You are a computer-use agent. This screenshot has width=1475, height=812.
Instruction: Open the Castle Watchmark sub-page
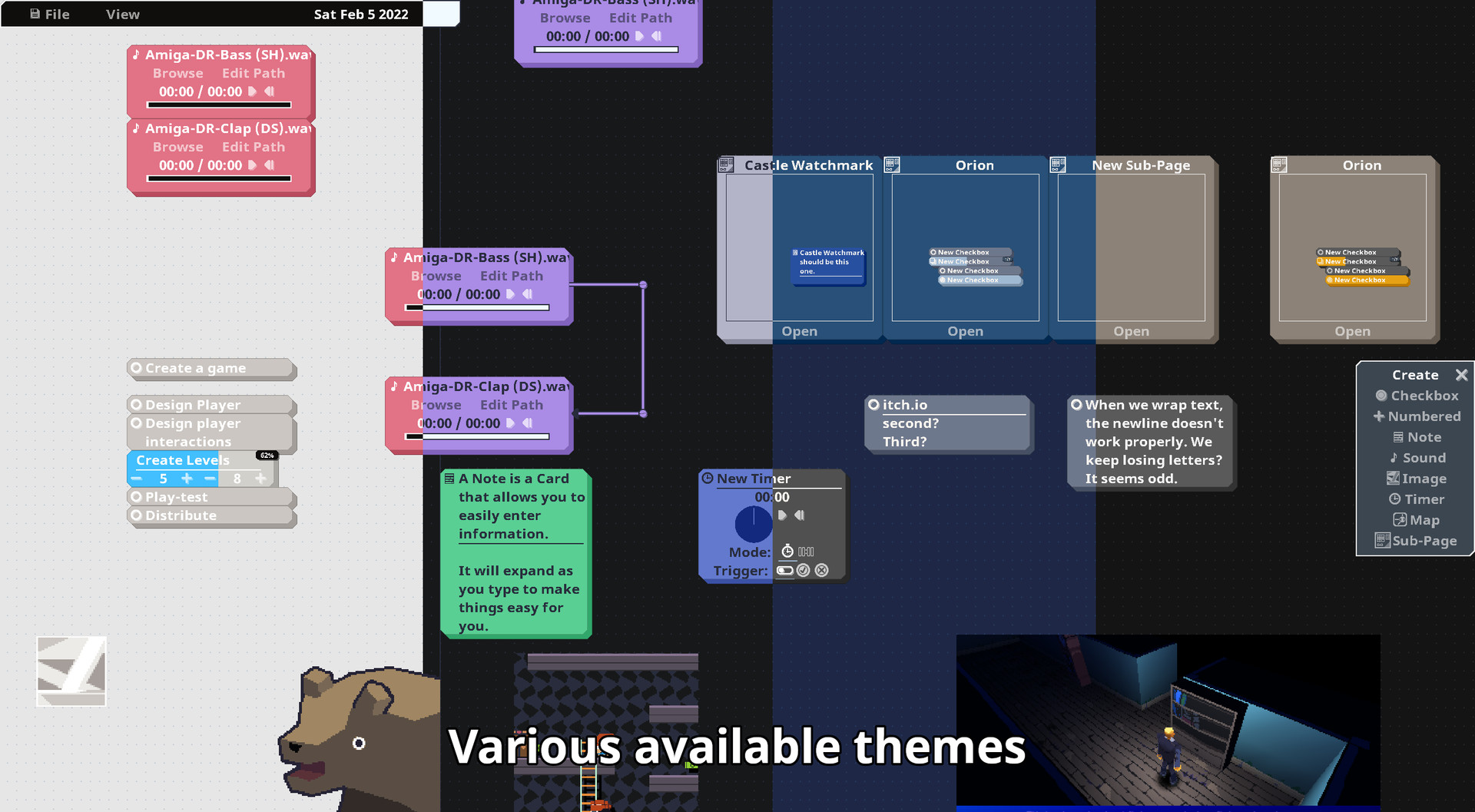[799, 330]
